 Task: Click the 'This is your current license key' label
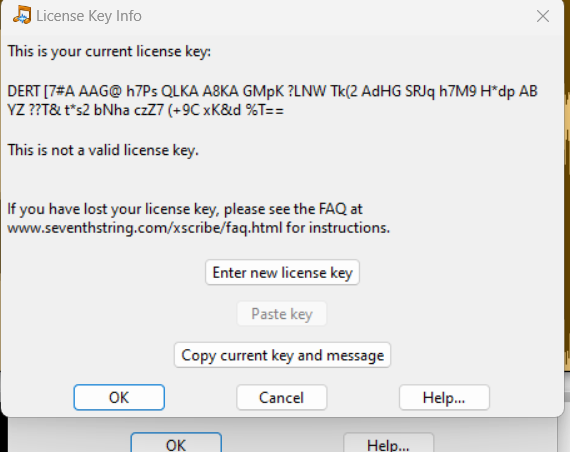click(x=109, y=51)
